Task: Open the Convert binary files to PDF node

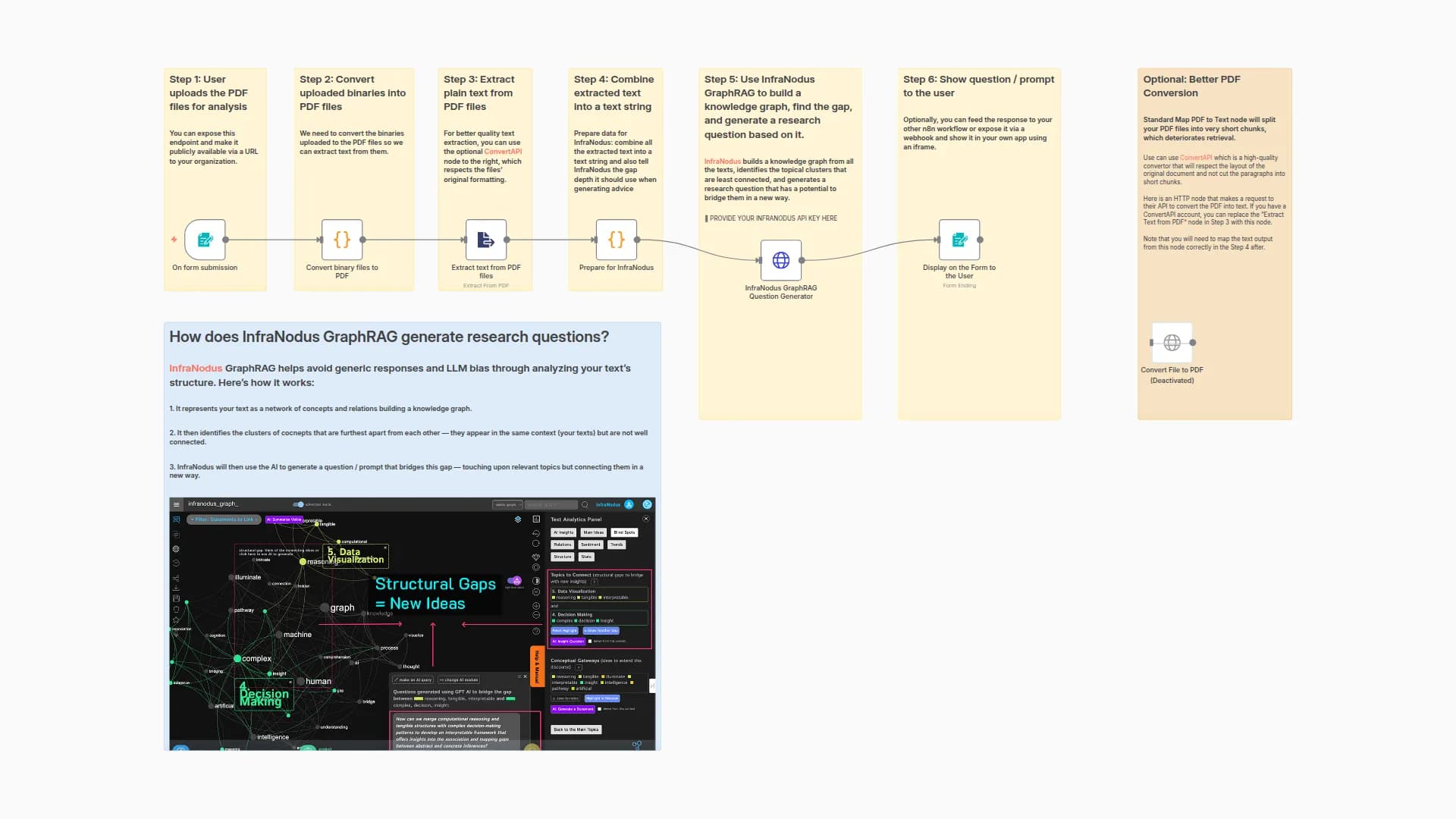Action: pyautogui.click(x=342, y=240)
